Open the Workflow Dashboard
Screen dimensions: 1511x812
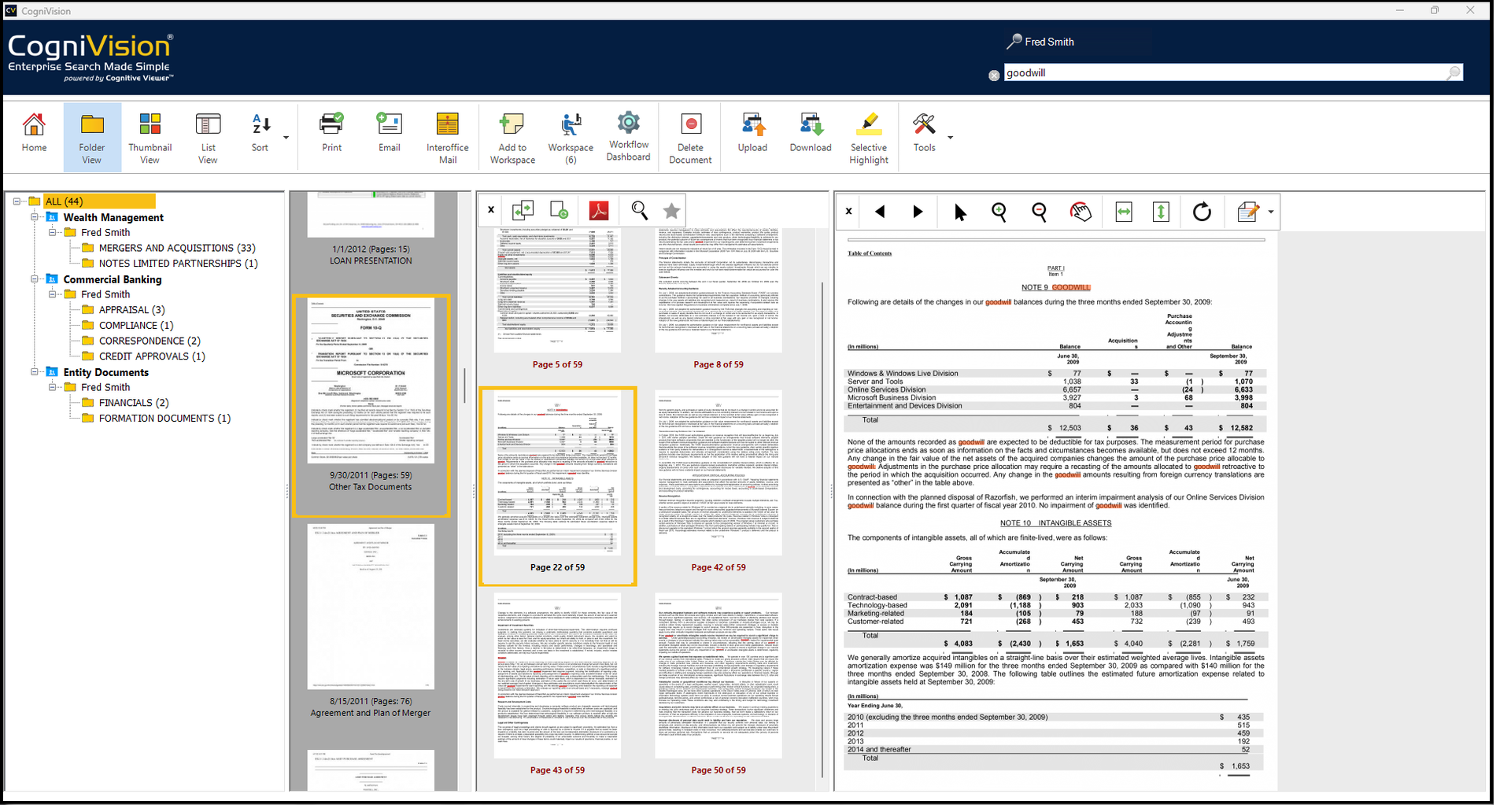tap(628, 137)
